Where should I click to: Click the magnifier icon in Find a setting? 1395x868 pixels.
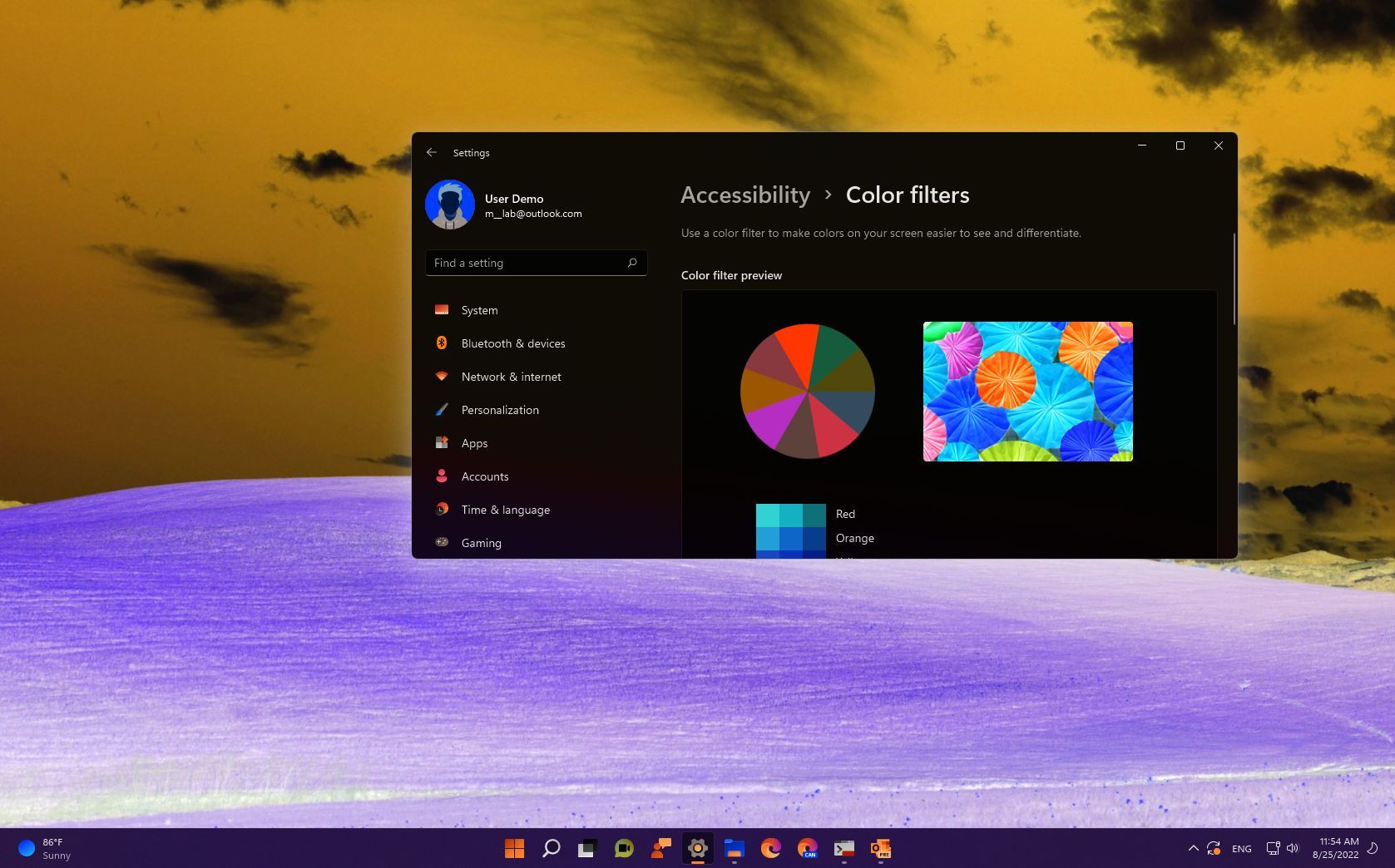tap(632, 263)
